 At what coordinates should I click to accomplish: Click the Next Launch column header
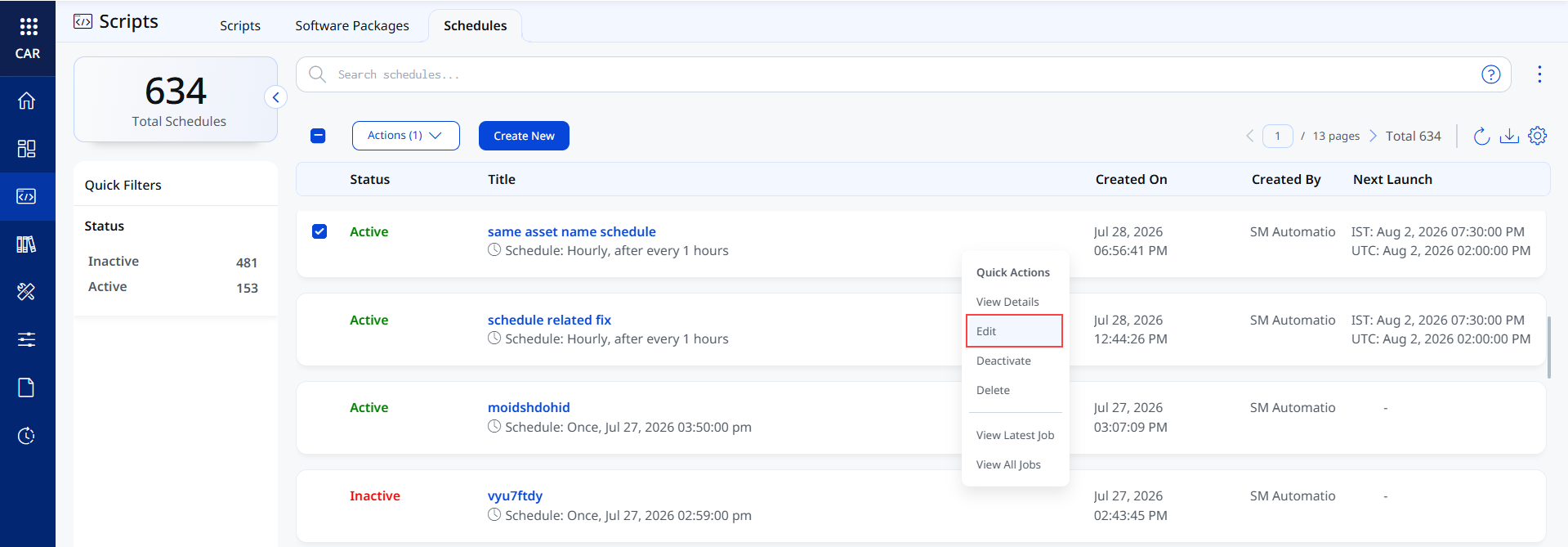(1392, 179)
